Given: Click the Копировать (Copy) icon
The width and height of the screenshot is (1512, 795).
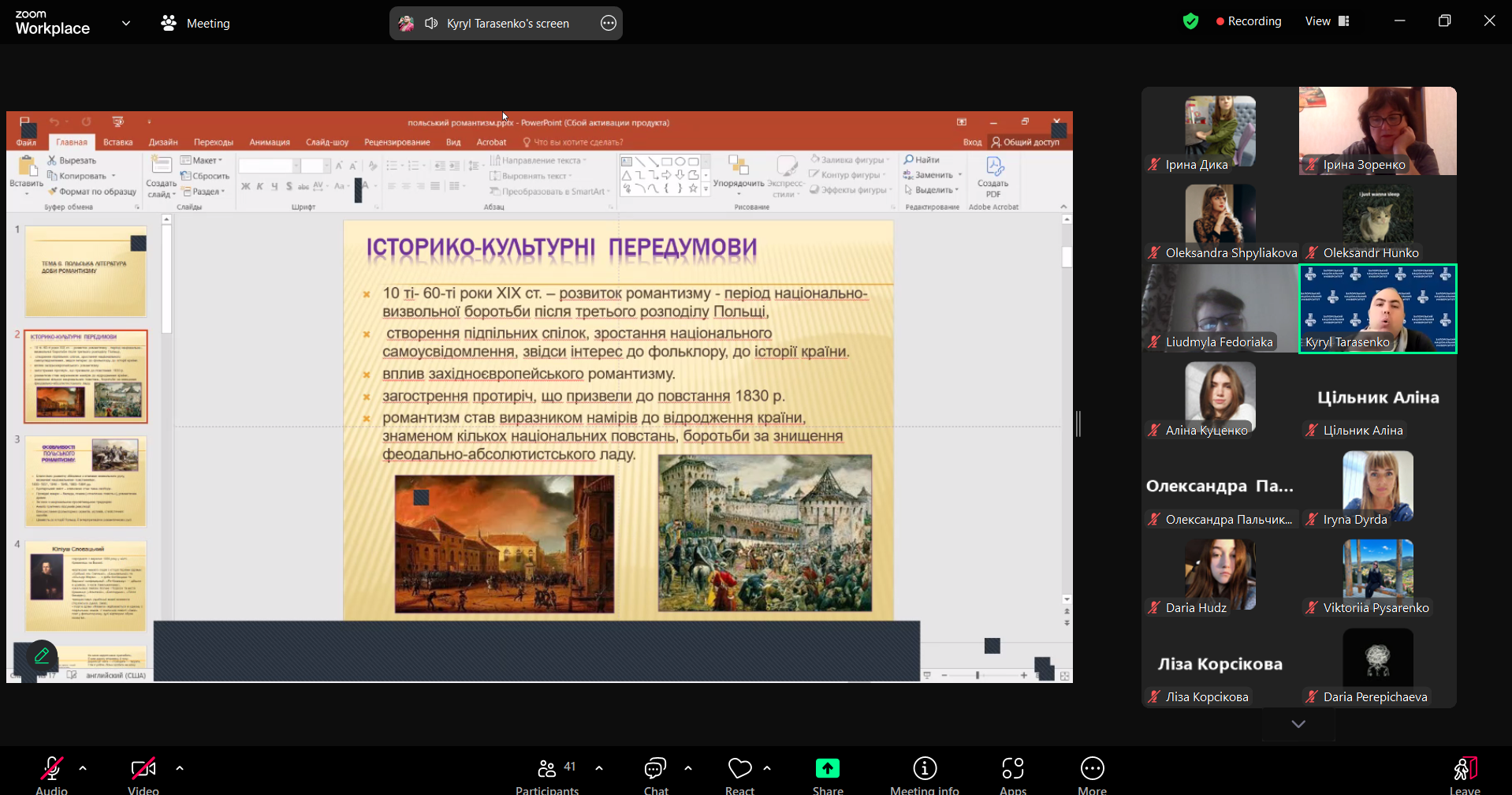Looking at the screenshot, I should click(51, 175).
